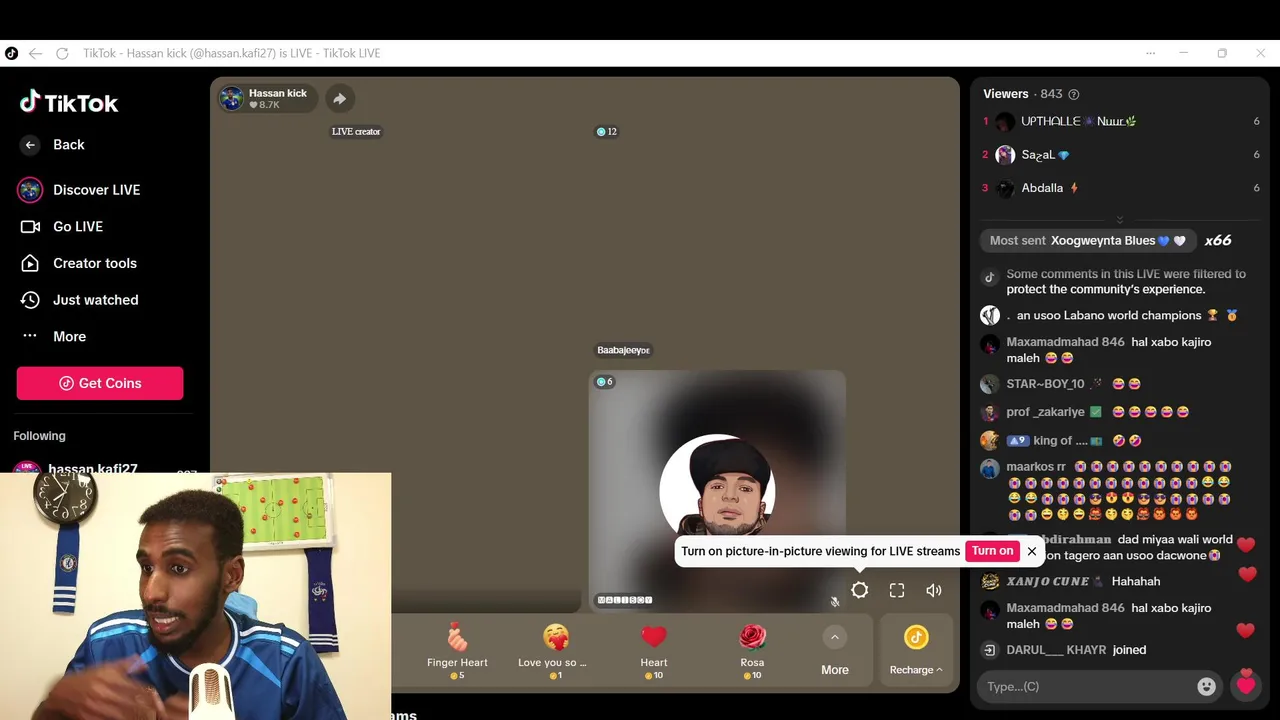Open the window's three-dot menu
Viewport: 1280px width, 720px height.
[x=1151, y=53]
